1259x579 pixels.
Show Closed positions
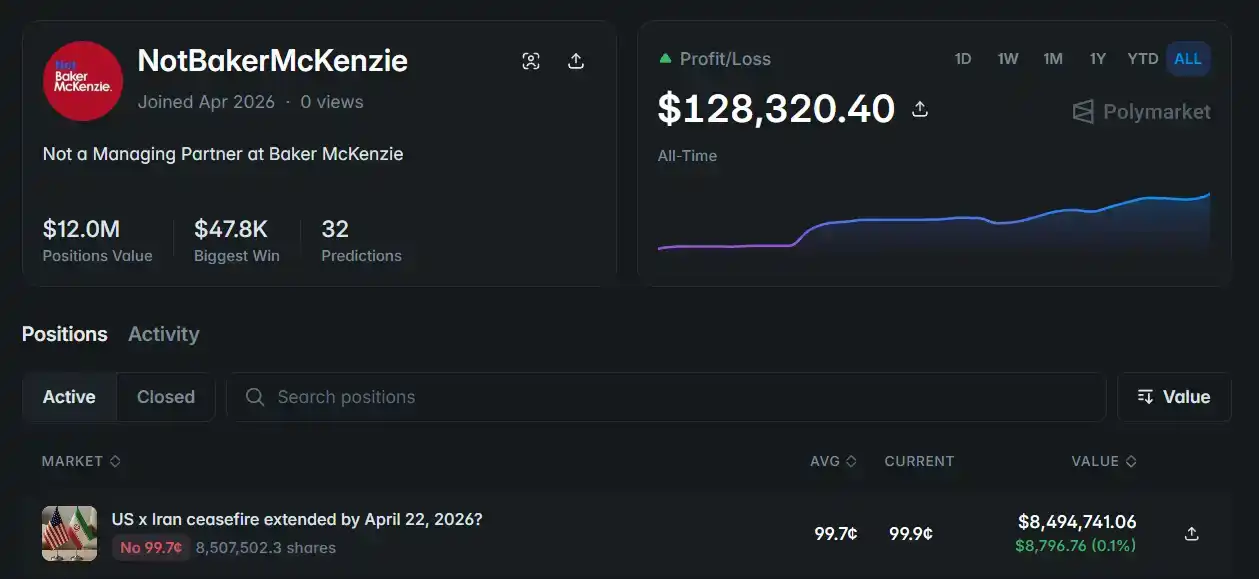pyautogui.click(x=165, y=397)
